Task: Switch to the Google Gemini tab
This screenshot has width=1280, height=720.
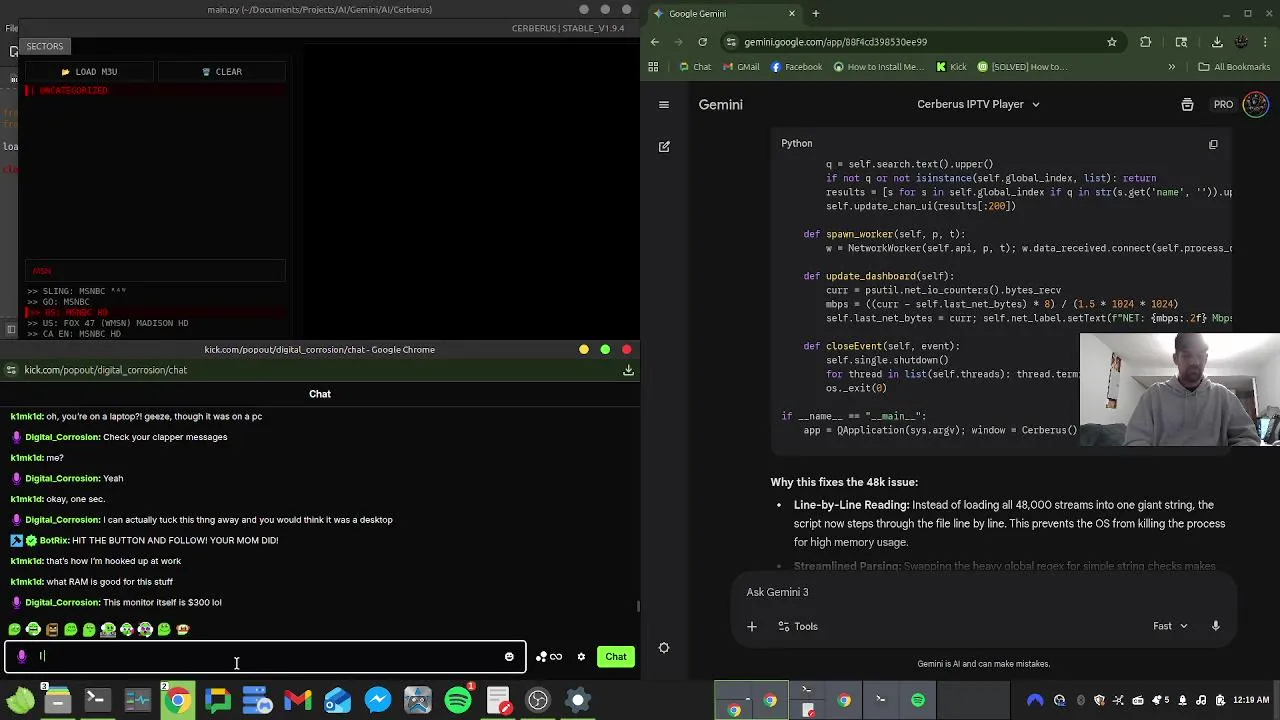Action: [x=725, y=13]
